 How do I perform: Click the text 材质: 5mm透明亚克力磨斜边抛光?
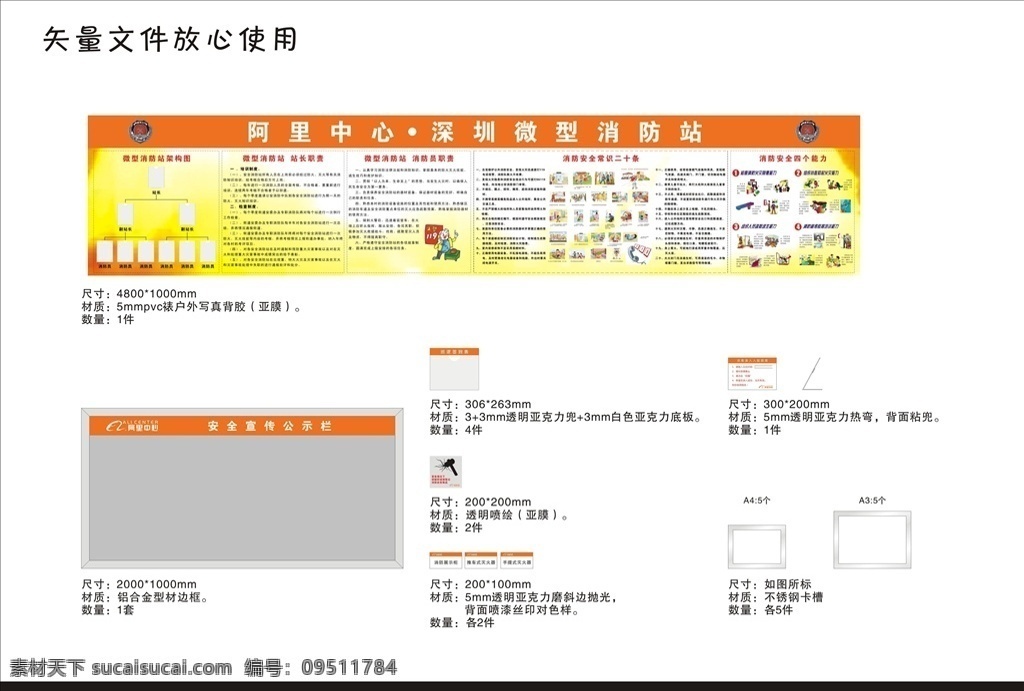524,597
